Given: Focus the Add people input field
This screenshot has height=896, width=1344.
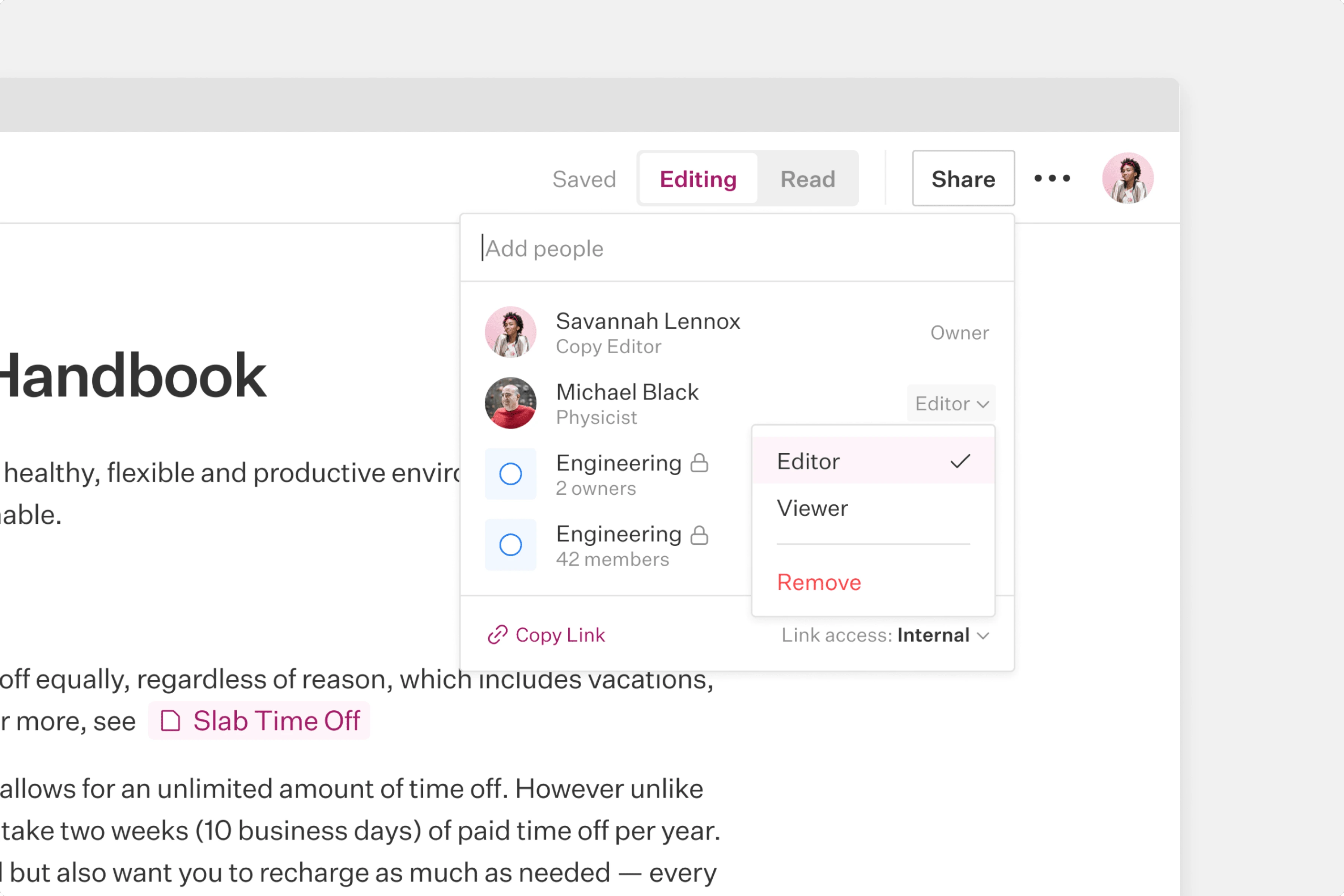Looking at the screenshot, I should pyautogui.click(x=737, y=249).
